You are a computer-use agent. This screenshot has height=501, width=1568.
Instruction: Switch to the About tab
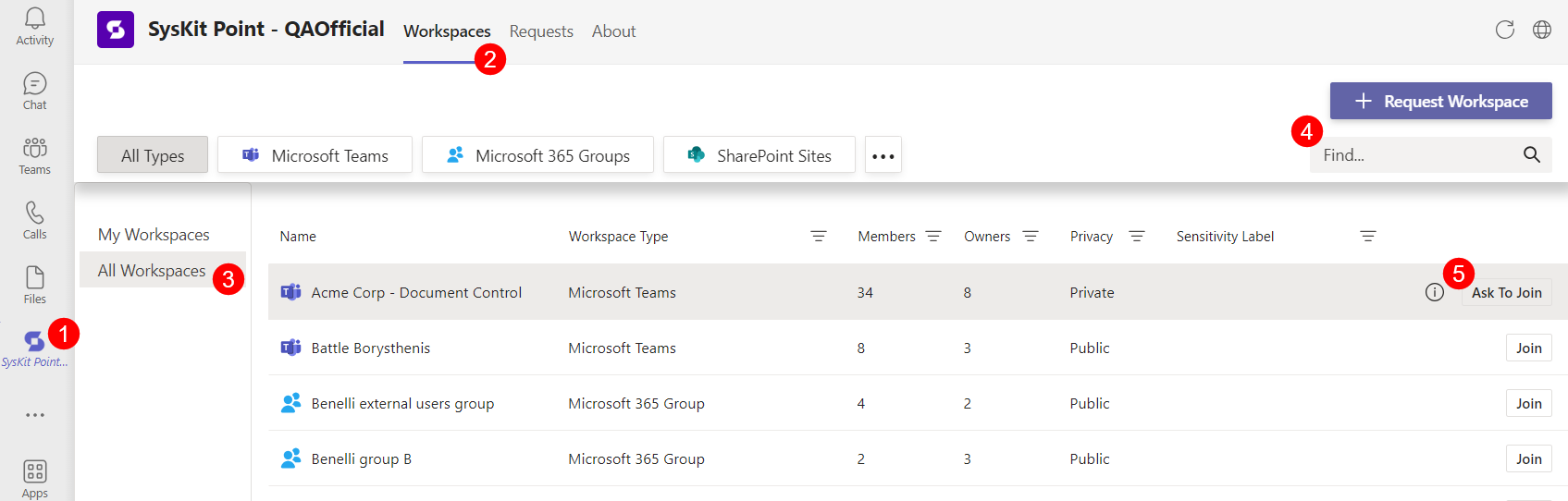pos(613,31)
